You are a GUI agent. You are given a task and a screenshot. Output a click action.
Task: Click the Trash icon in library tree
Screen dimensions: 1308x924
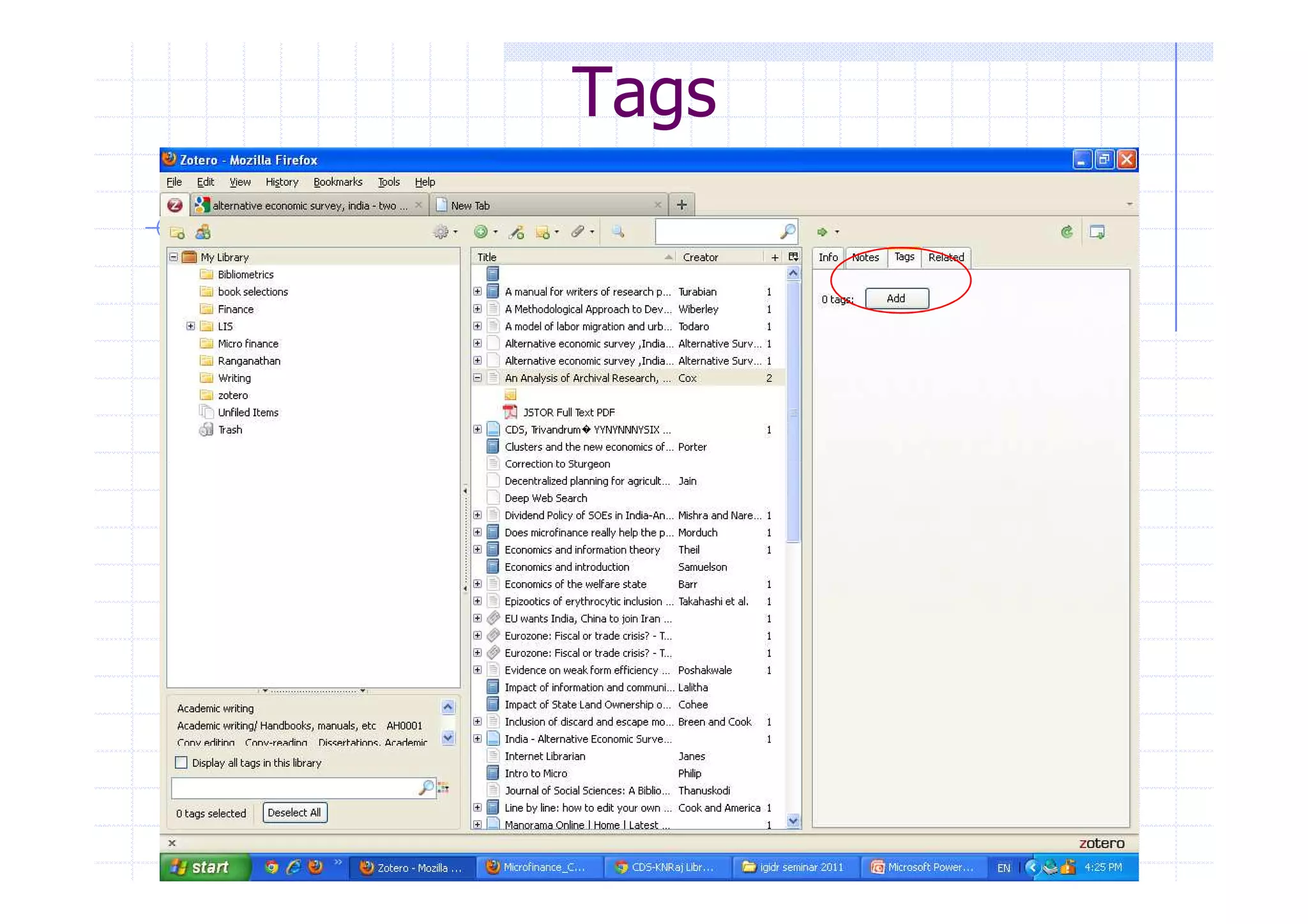(x=206, y=430)
